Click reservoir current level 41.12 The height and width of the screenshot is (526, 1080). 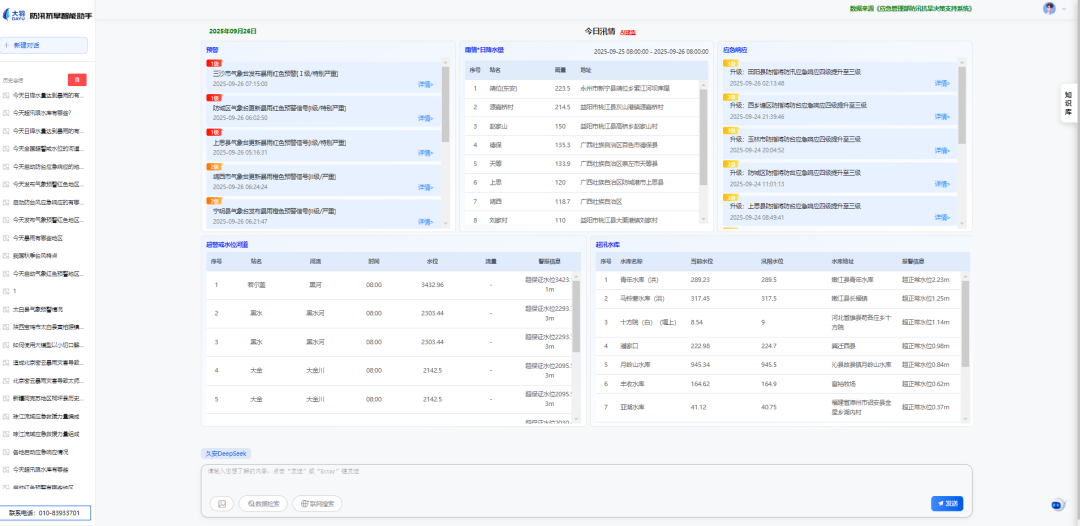tap(698, 407)
